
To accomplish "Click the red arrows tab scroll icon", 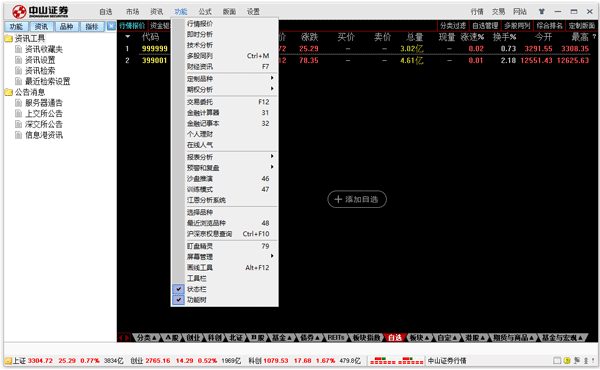I will tap(124, 337).
